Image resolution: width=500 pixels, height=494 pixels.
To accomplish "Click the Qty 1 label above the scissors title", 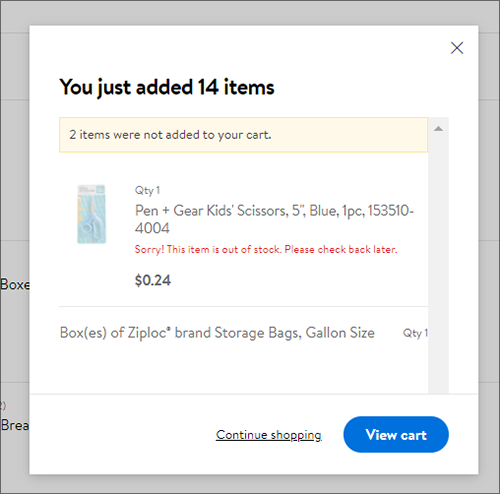I will [x=147, y=190].
